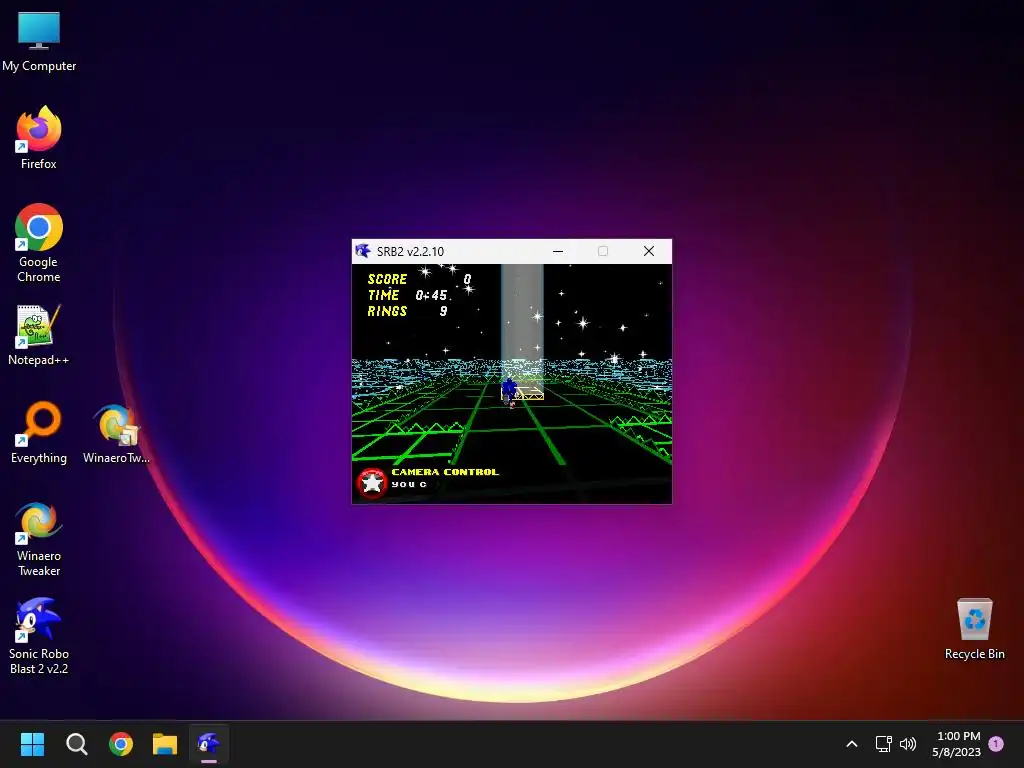This screenshot has width=1024, height=768.
Task: Select the WinaeroTw... desktop icon
Action: pos(116,433)
